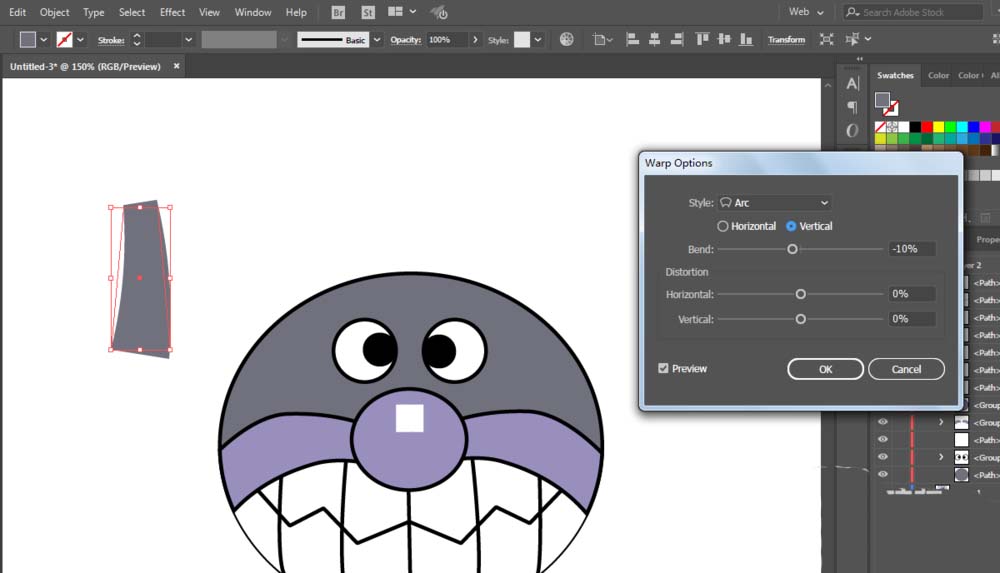
Task: Hide the mustache Group layer eye icon
Action: [x=883, y=422]
